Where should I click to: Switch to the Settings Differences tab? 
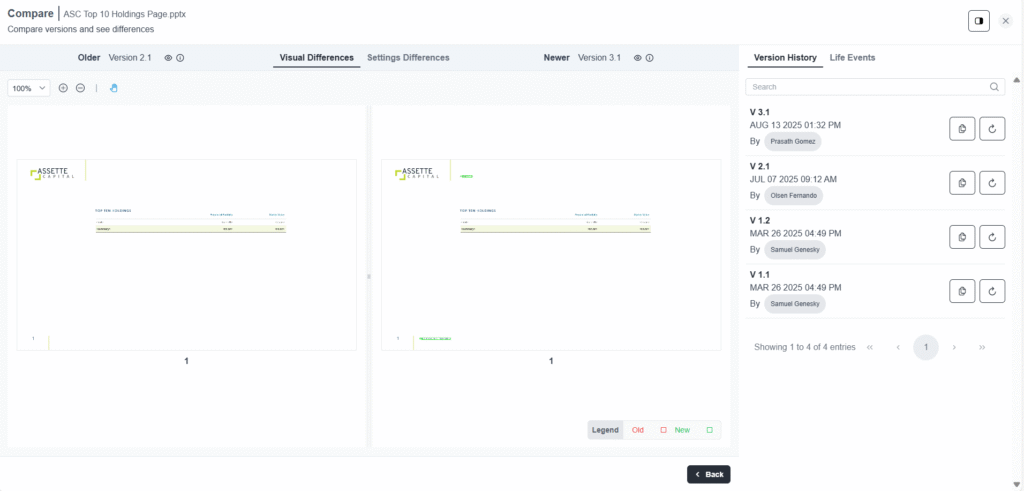(x=408, y=58)
